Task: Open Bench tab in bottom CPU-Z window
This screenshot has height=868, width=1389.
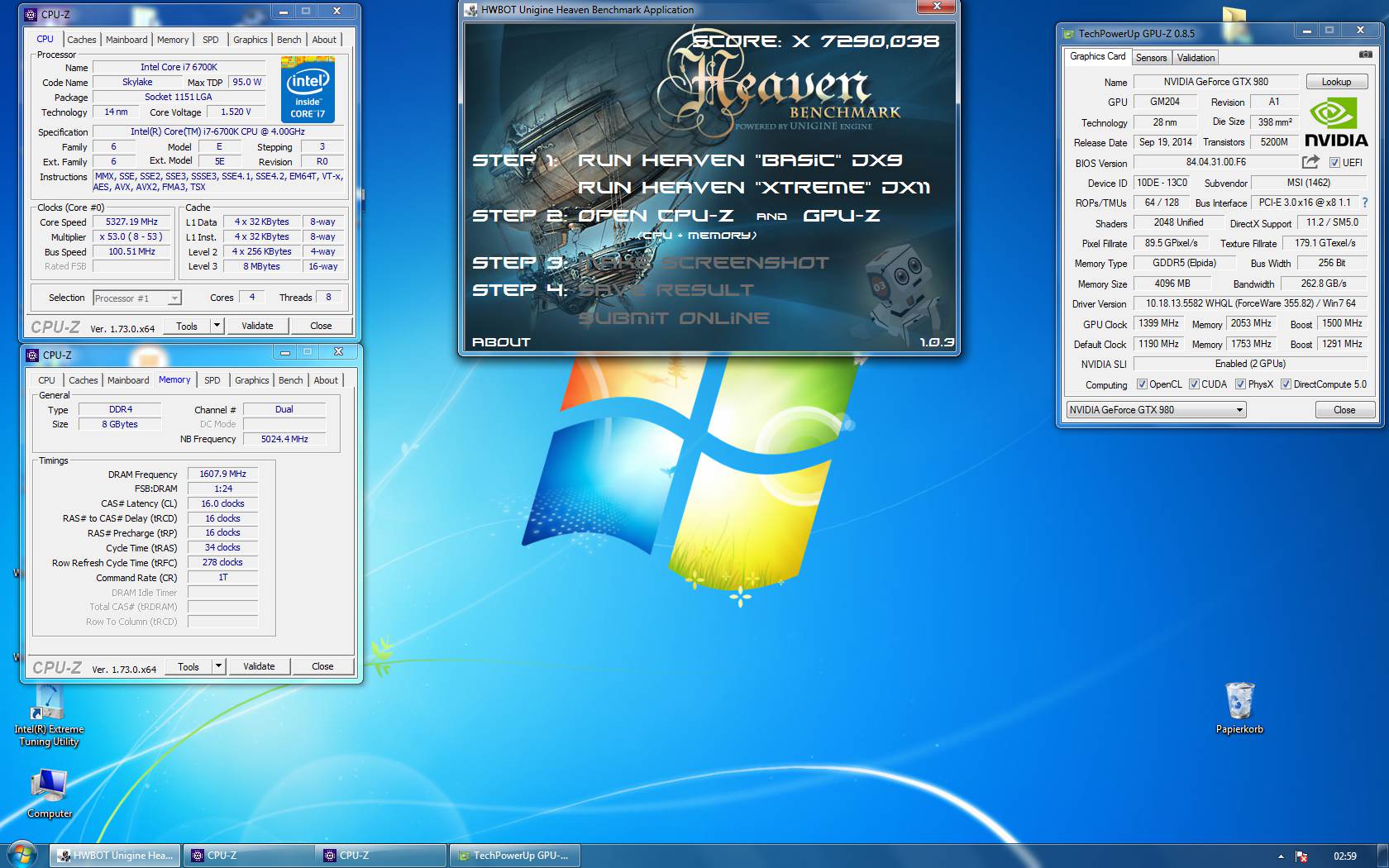Action: click(290, 380)
